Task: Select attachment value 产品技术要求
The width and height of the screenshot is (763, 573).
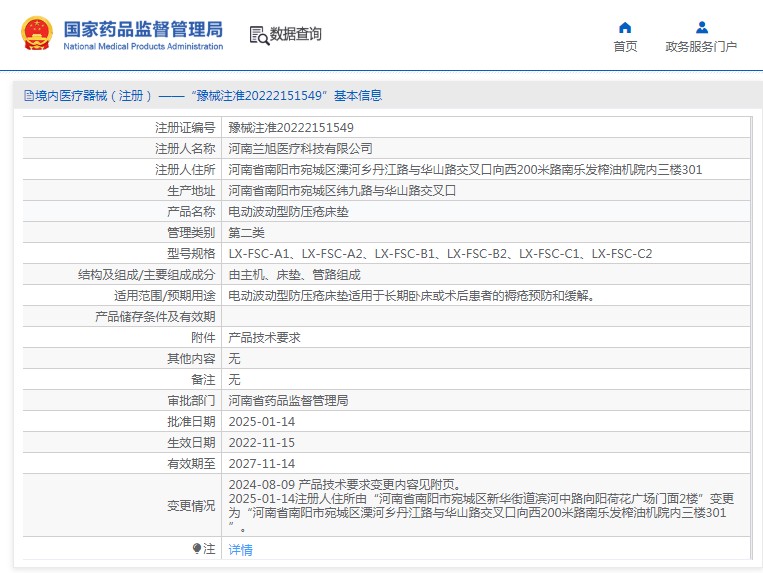Action: (x=264, y=338)
